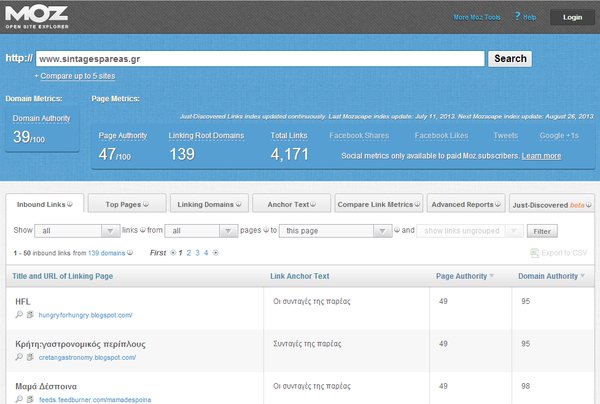Image resolution: width=600 pixels, height=404 pixels.
Task: Click the question mark Help icon
Action: click(x=516, y=17)
